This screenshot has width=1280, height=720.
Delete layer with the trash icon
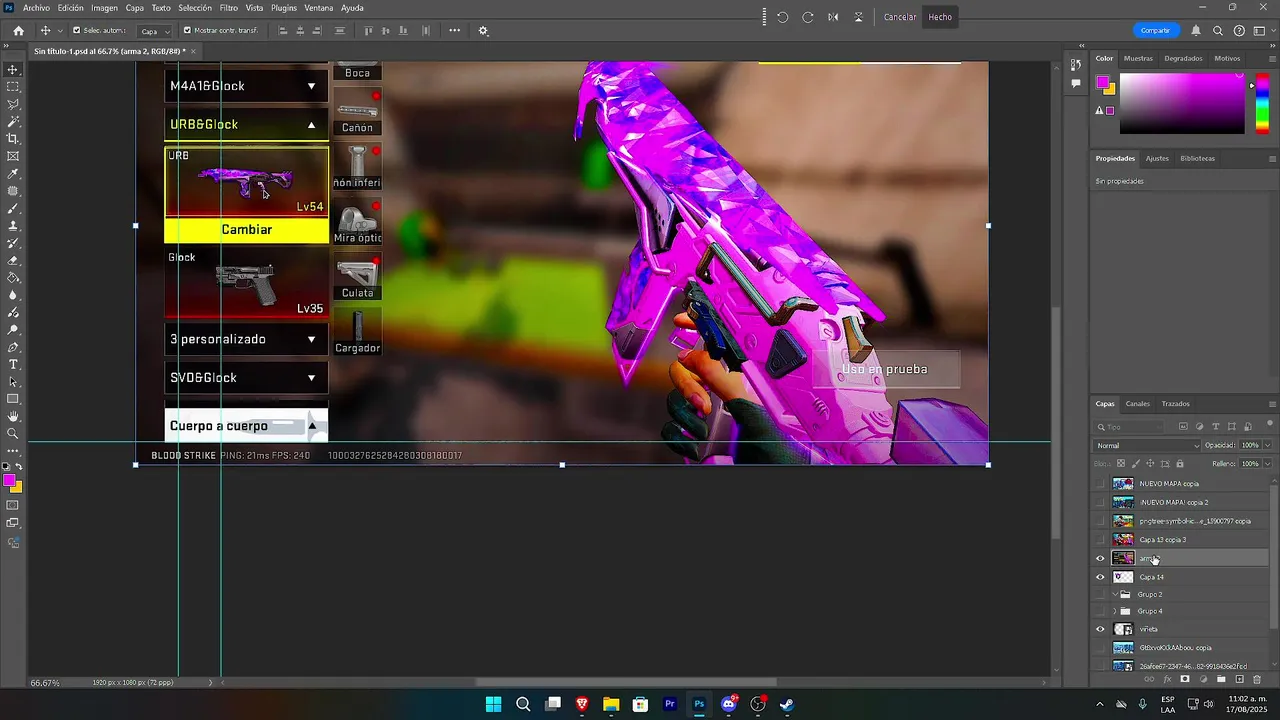tap(1257, 679)
